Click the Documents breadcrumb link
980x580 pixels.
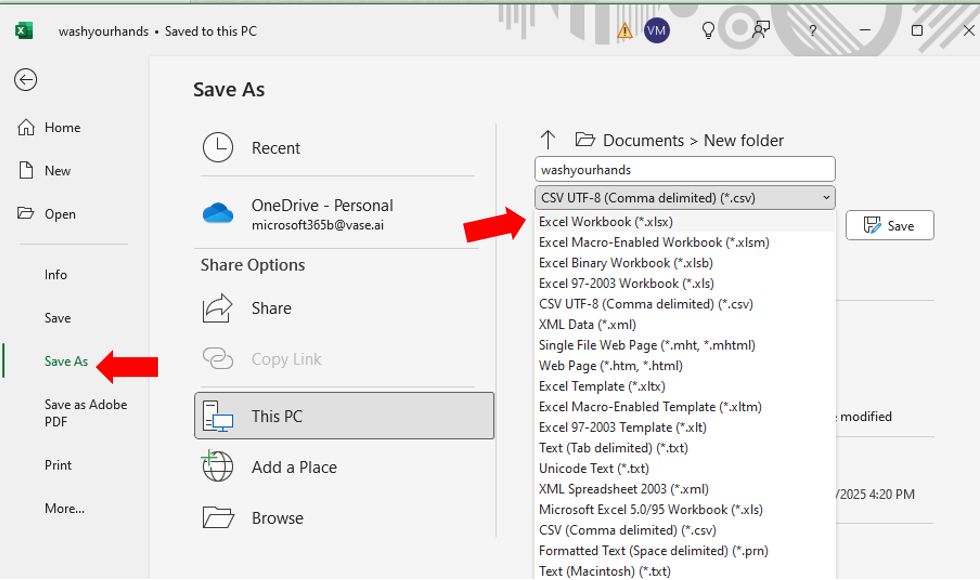[x=643, y=141]
